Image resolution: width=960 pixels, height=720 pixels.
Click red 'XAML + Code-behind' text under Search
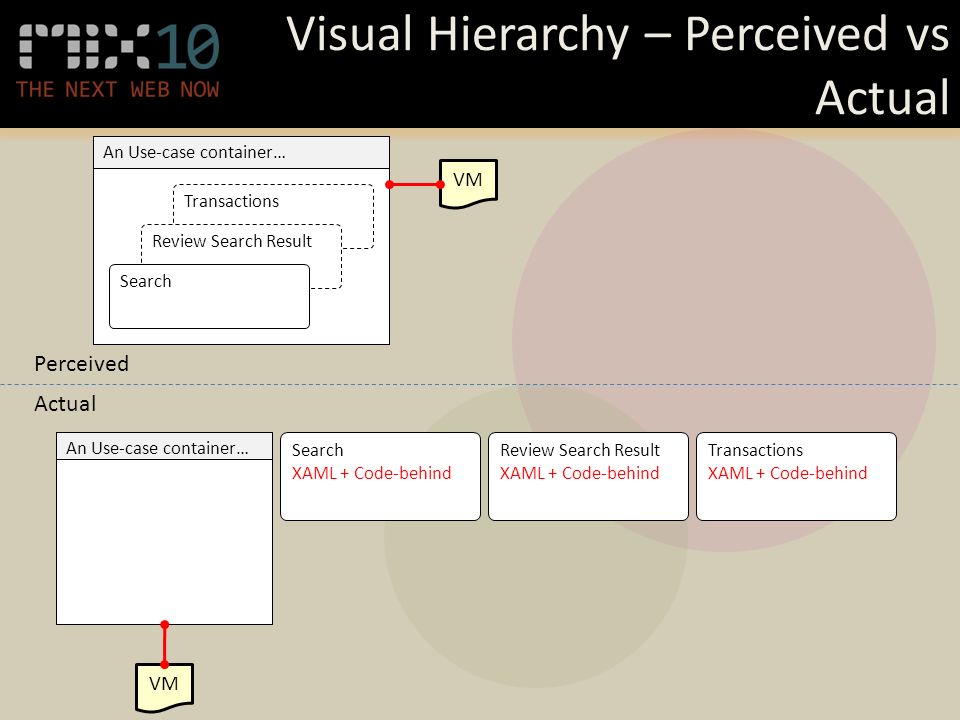click(371, 473)
